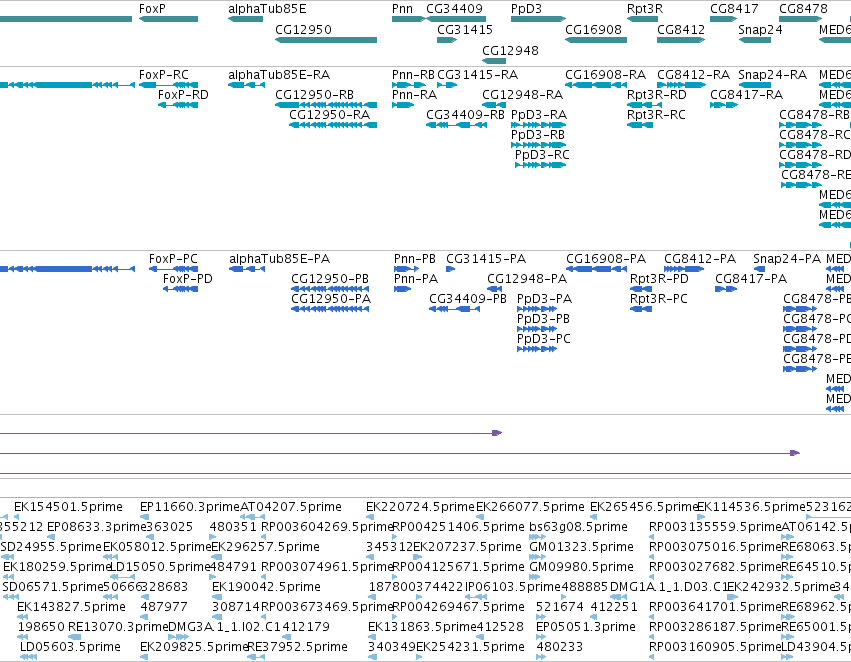Viewport: 851px width, 662px height.
Task: Select the Snap24-PA protein label
Action: pyautogui.click(x=787, y=259)
